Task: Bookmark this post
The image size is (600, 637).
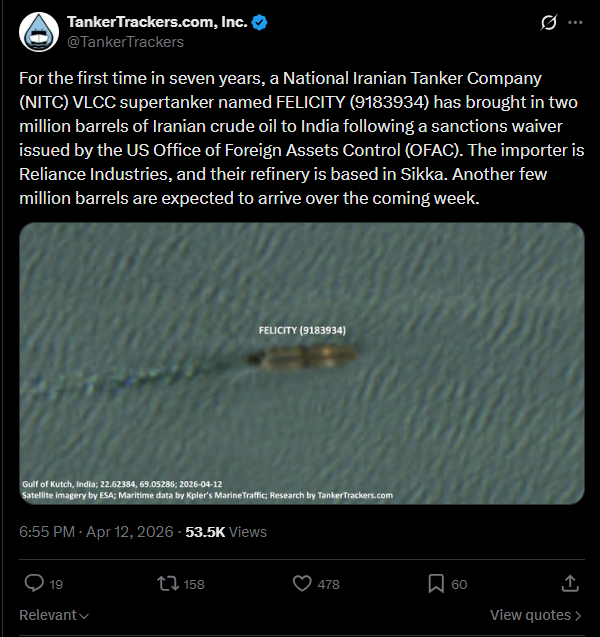Action: point(436,583)
